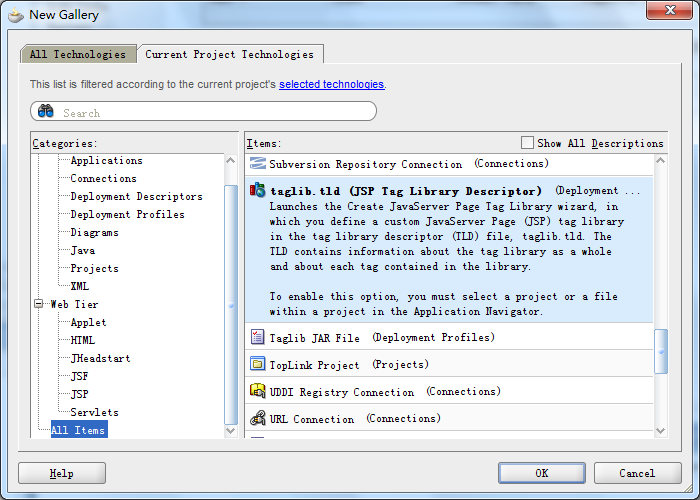Switch to All Technologies tab

click(x=78, y=54)
